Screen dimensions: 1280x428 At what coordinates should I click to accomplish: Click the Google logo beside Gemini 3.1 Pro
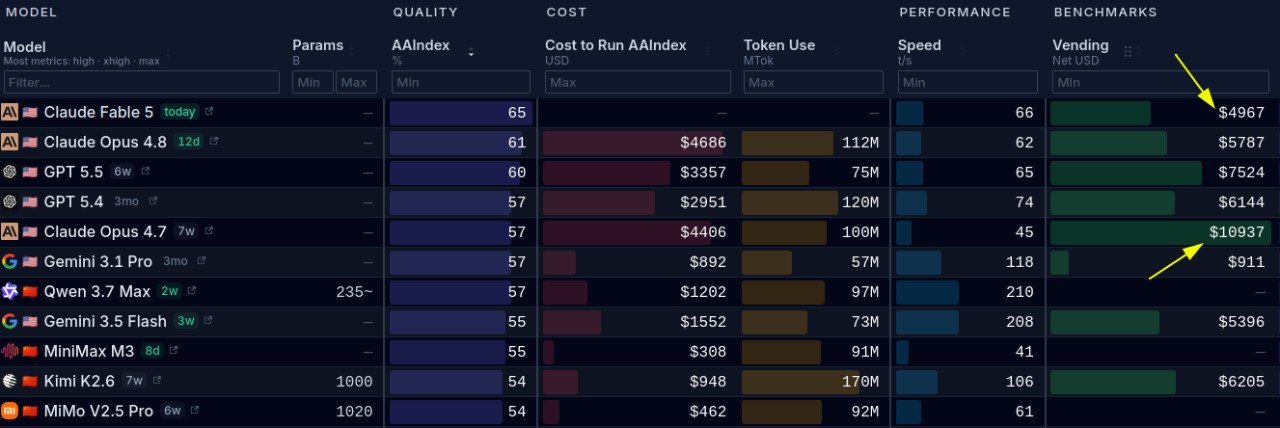pyautogui.click(x=10, y=262)
